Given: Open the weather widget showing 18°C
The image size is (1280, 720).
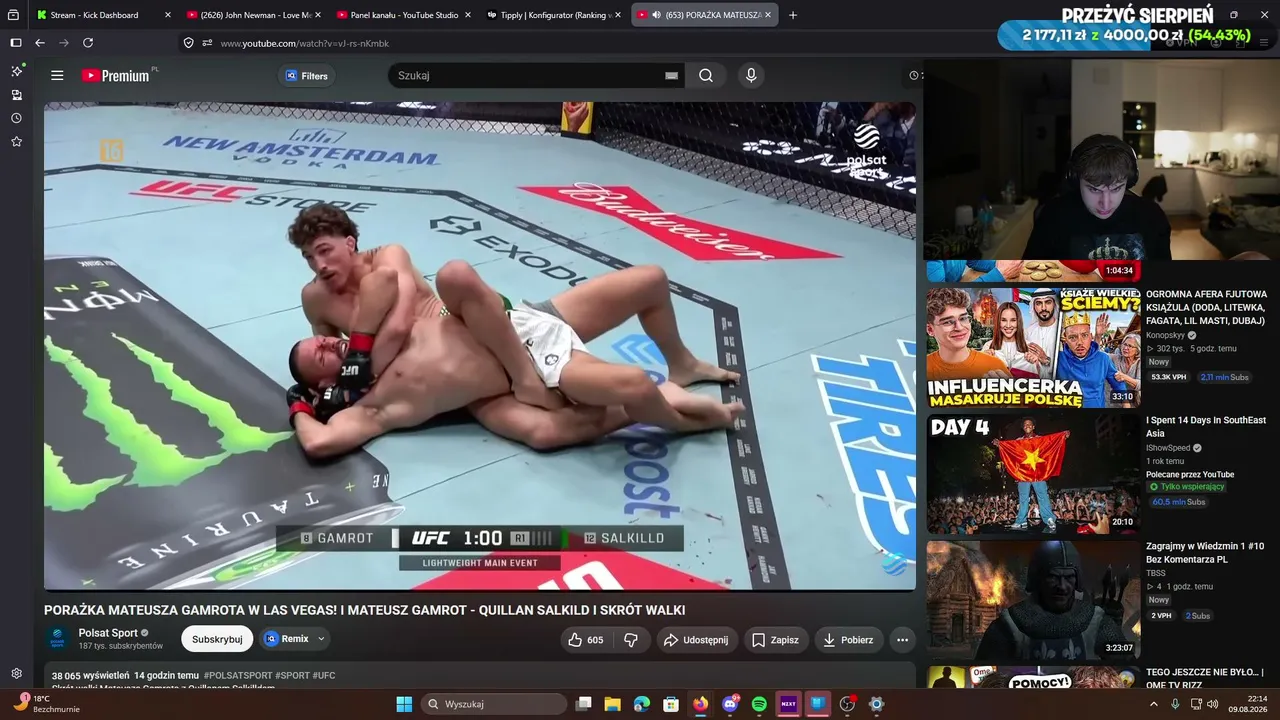Looking at the screenshot, I should pyautogui.click(x=45, y=704).
